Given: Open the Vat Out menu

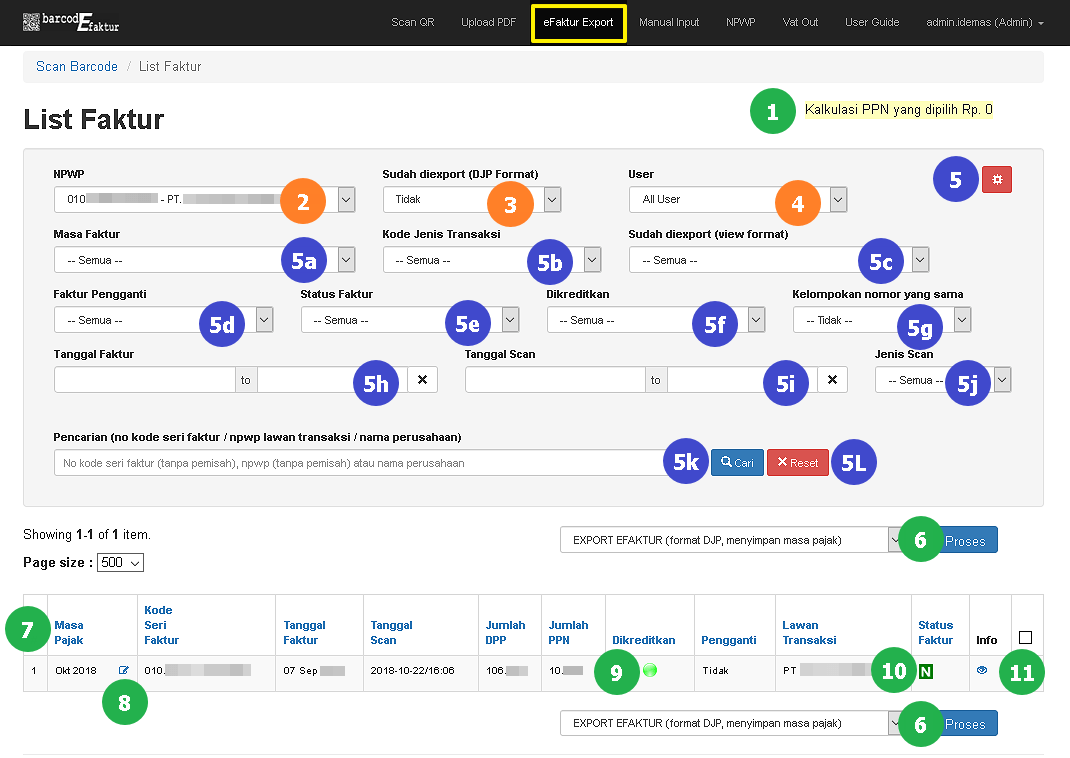Looking at the screenshot, I should (800, 23).
